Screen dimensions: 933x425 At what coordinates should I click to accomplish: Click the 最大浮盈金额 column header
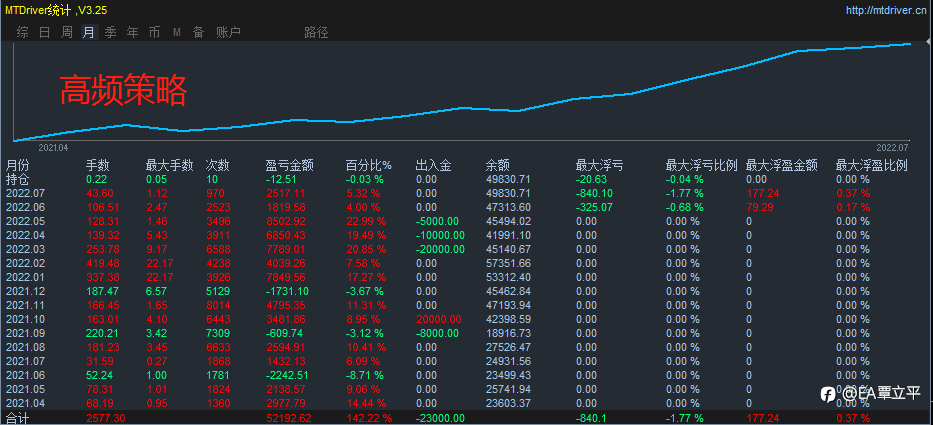point(782,165)
